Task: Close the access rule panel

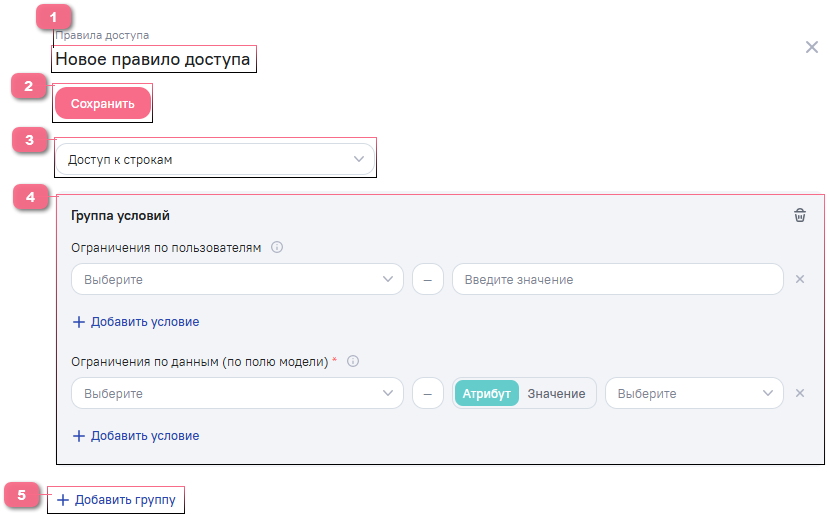Action: (812, 47)
